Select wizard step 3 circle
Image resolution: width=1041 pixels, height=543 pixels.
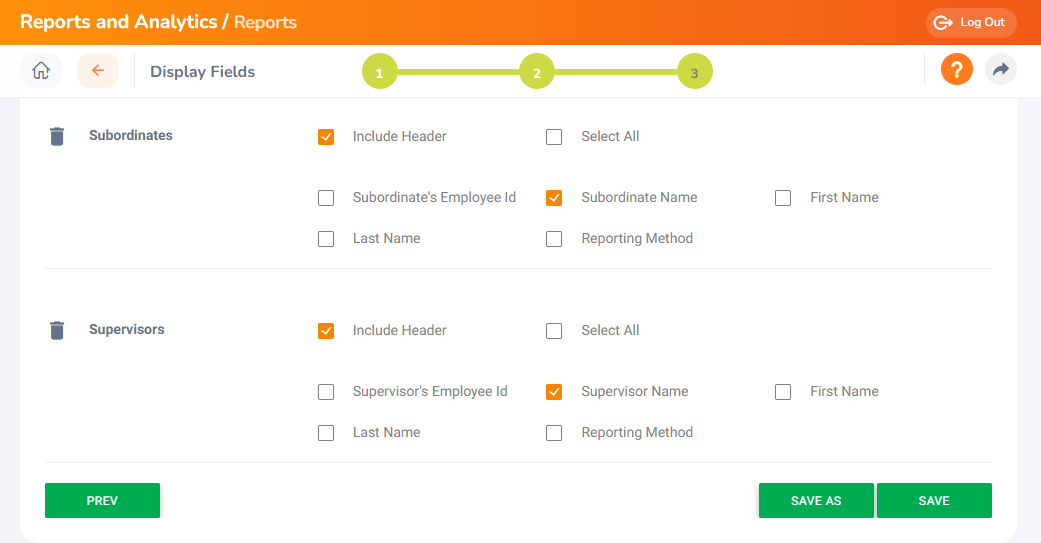(694, 72)
